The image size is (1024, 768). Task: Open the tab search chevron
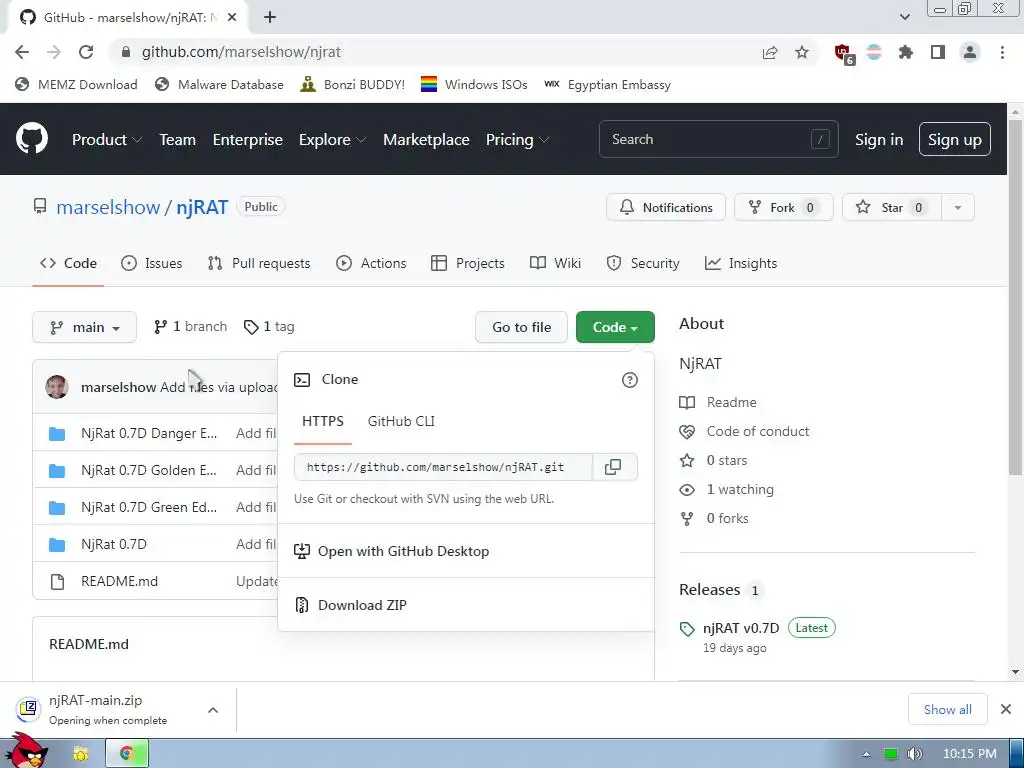click(904, 17)
